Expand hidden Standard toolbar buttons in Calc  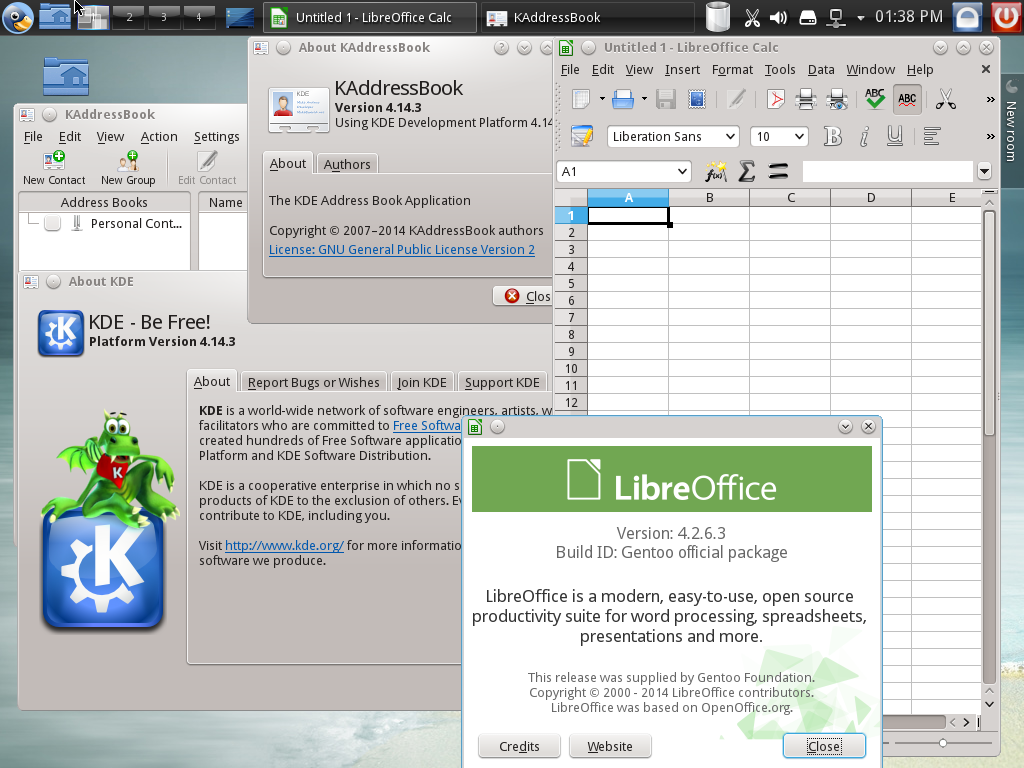[990, 99]
